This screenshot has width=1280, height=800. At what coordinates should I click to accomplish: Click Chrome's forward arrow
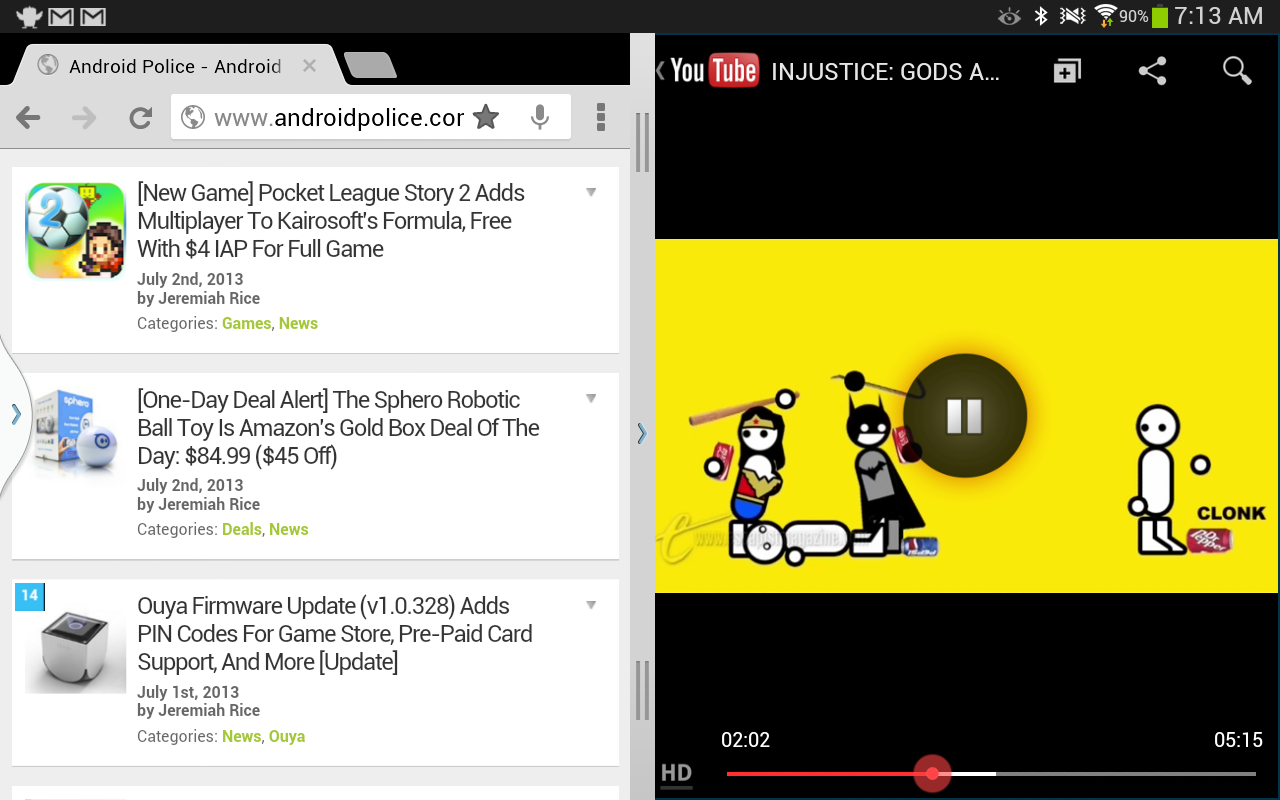(x=84, y=118)
